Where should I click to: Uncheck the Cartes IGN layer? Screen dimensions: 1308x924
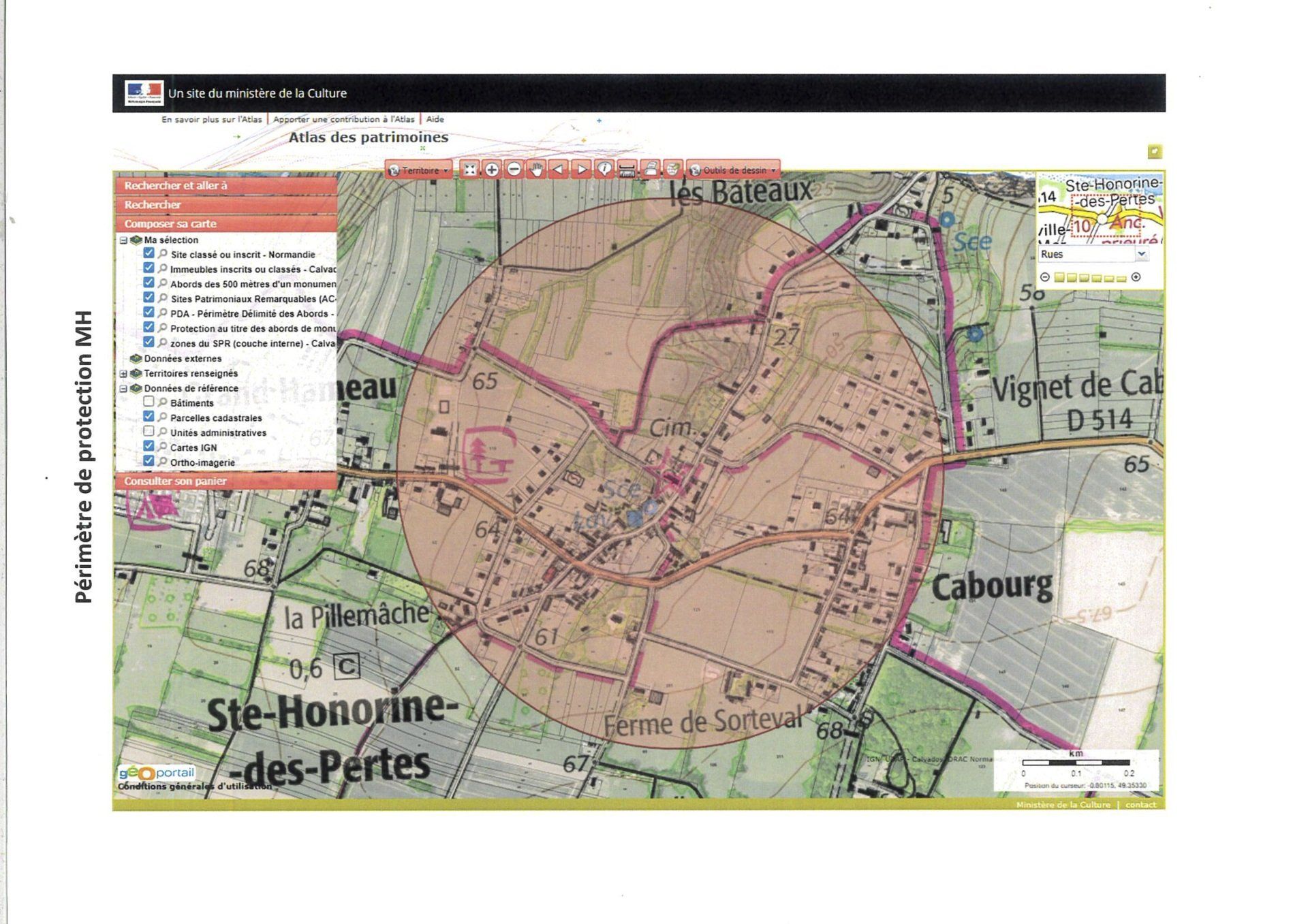pyautogui.click(x=149, y=446)
